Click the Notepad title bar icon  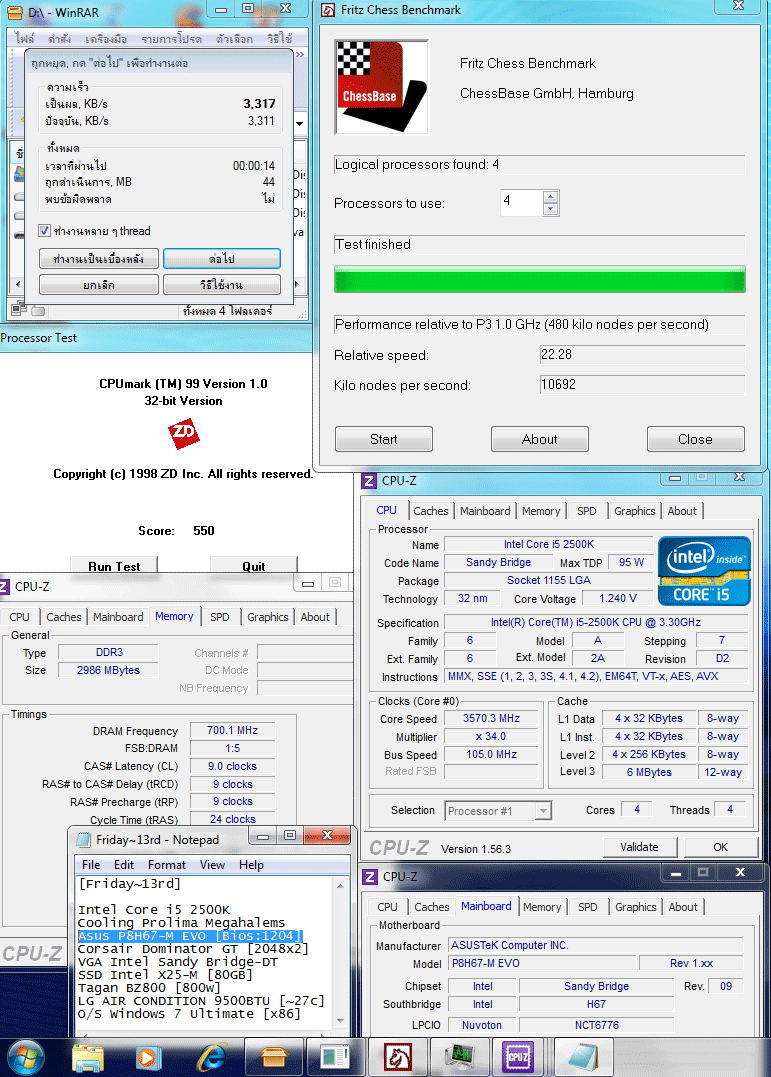(x=83, y=839)
